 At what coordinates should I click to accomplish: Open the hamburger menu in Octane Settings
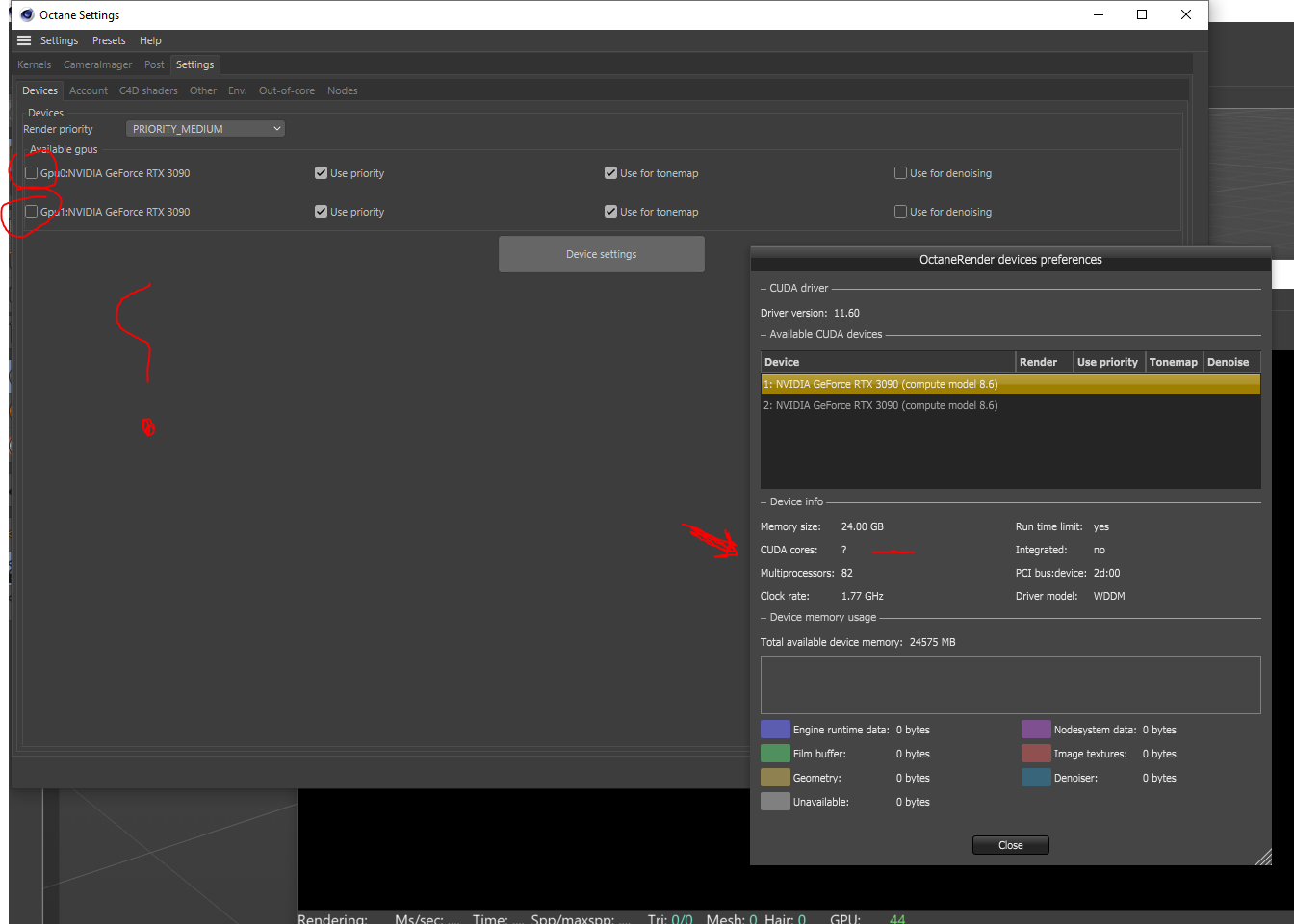click(x=24, y=40)
